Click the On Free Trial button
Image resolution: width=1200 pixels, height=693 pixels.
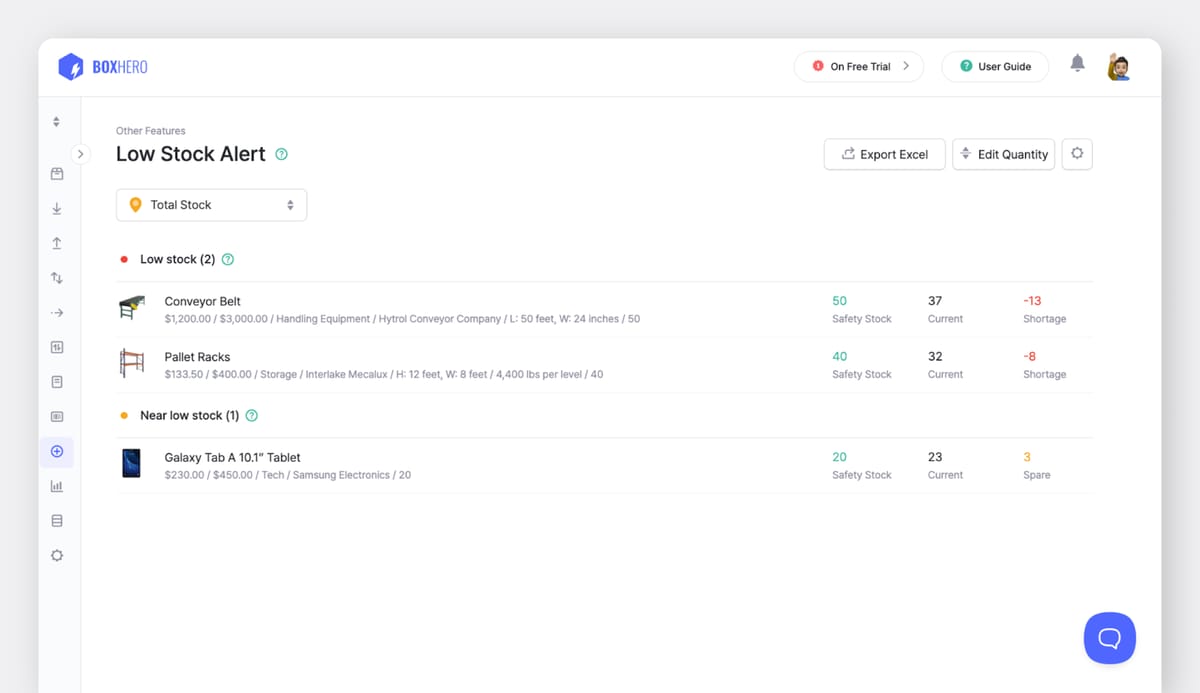pos(859,67)
